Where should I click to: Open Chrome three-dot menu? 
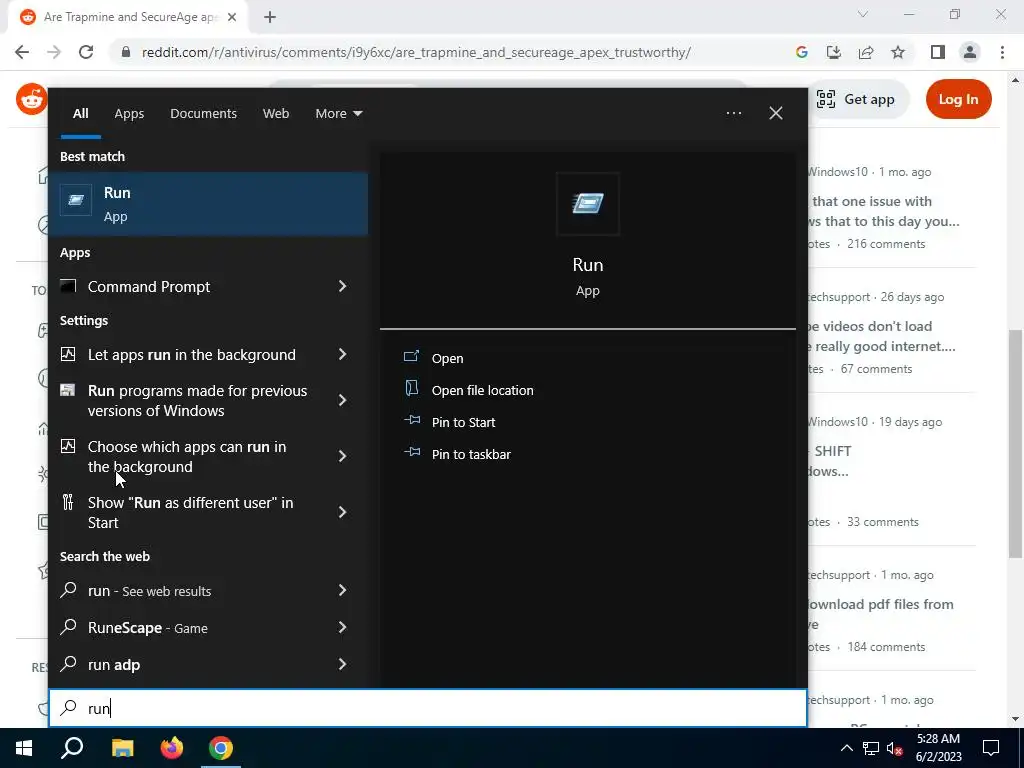tap(1002, 52)
